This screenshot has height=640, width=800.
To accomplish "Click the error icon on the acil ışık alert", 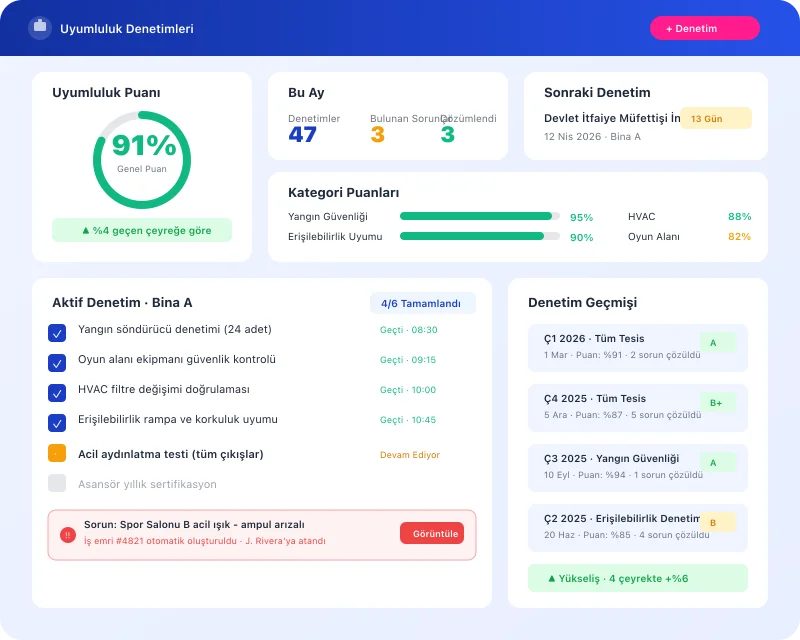I will click(68, 534).
